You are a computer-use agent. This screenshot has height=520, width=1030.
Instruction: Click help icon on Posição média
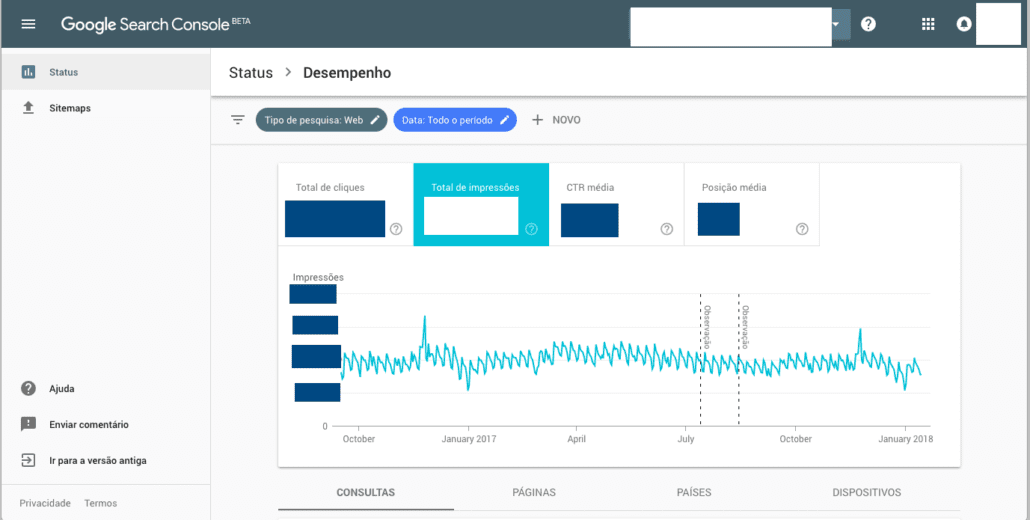pyautogui.click(x=802, y=229)
